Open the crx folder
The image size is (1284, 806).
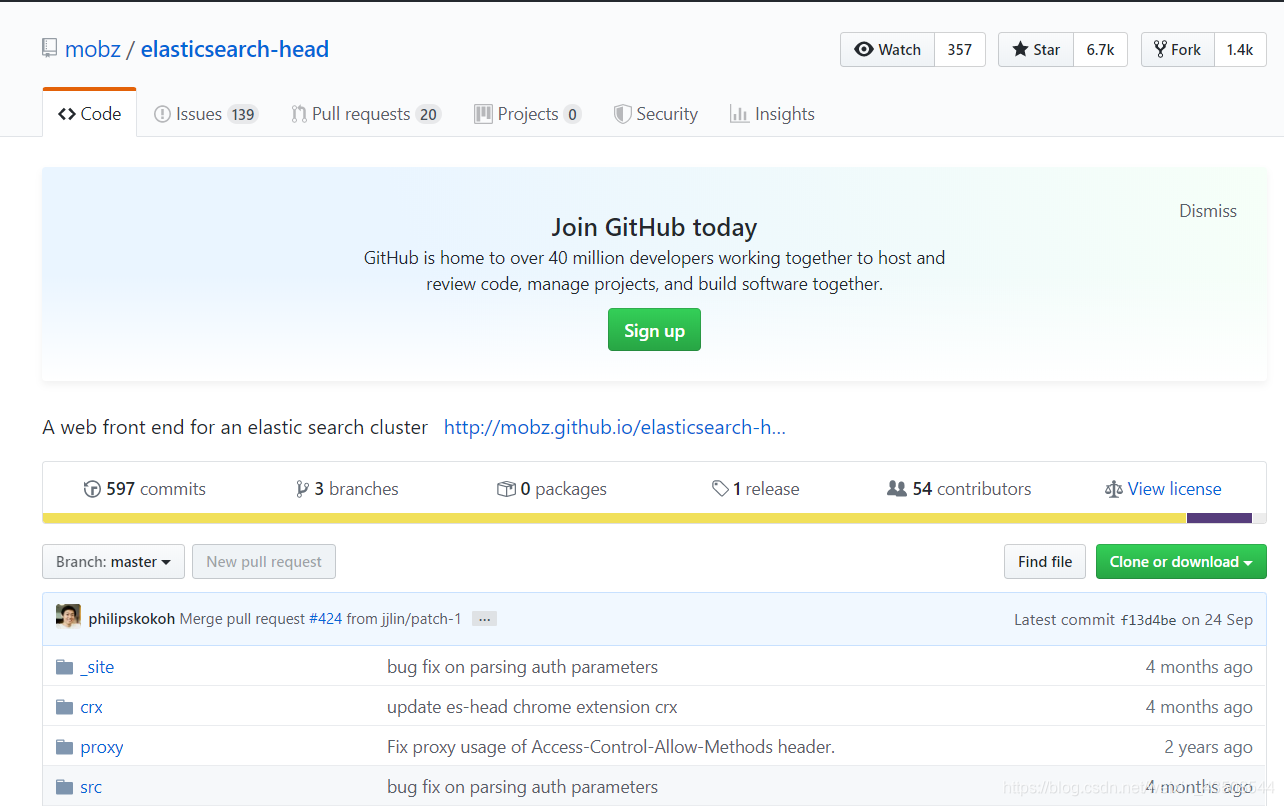click(x=91, y=707)
